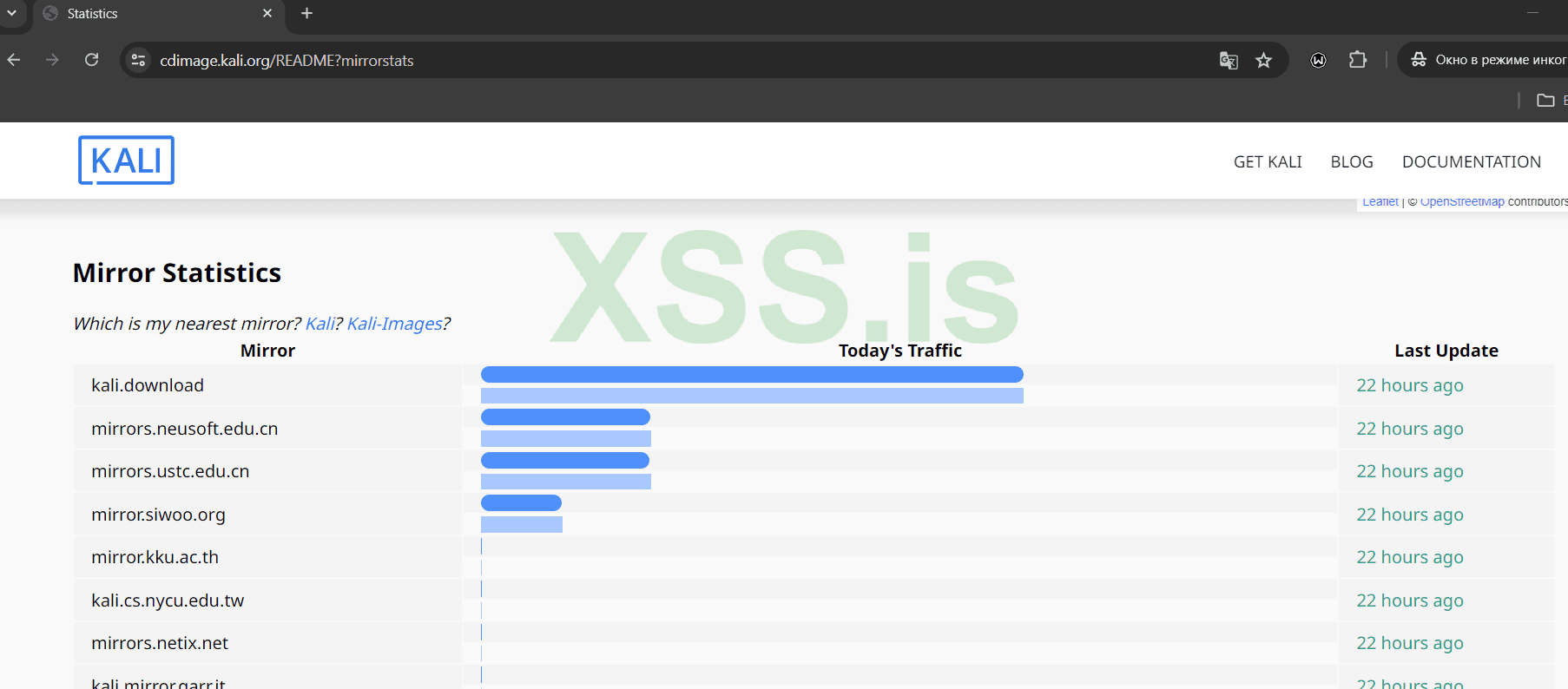Click mirror.kku.ac.th's 22 hours ago update time
The image size is (1568, 689).
(x=1410, y=557)
